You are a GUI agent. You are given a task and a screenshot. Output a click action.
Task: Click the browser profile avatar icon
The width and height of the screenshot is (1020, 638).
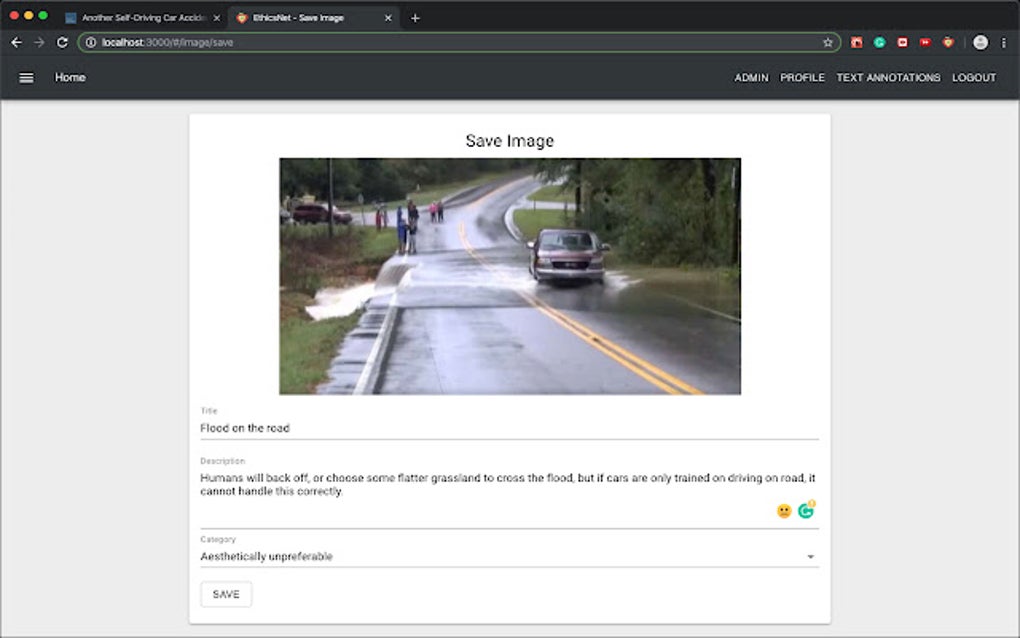(979, 42)
